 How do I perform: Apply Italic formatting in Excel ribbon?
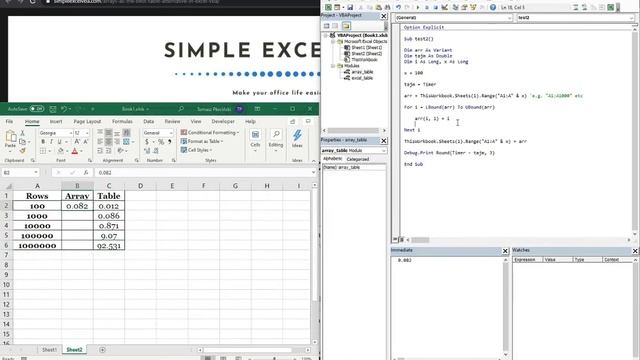pyautogui.click(x=51, y=142)
